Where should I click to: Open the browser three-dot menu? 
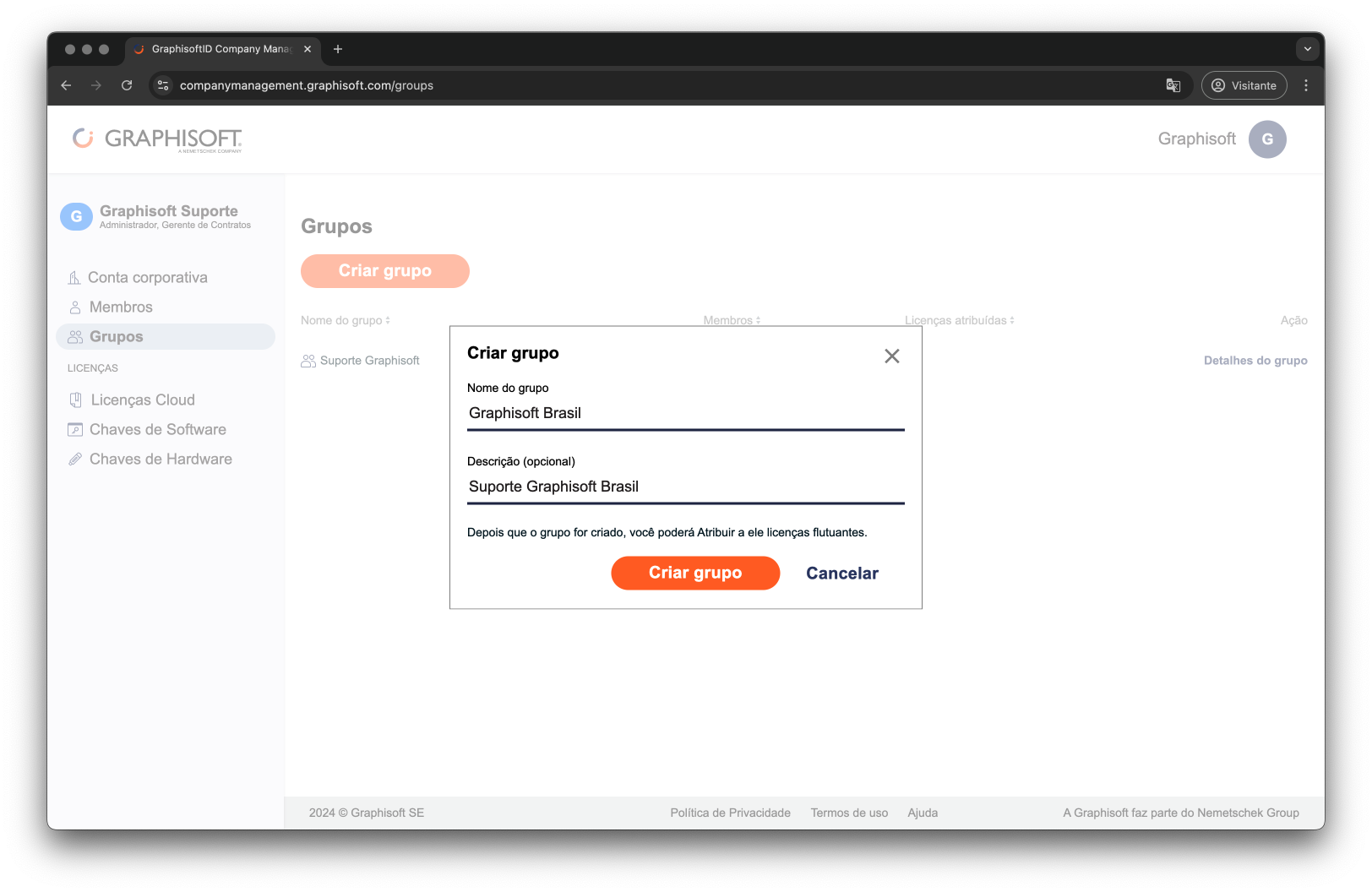coord(1306,85)
